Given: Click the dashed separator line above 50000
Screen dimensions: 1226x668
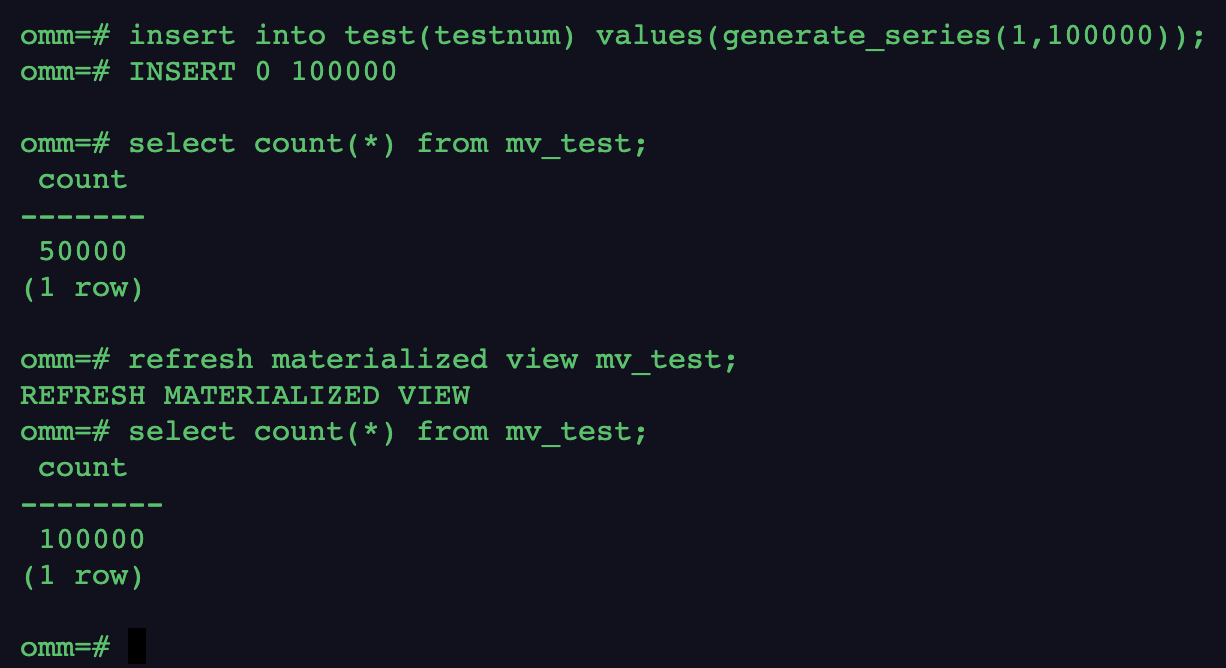Looking at the screenshot, I should pyautogui.click(x=83, y=215).
